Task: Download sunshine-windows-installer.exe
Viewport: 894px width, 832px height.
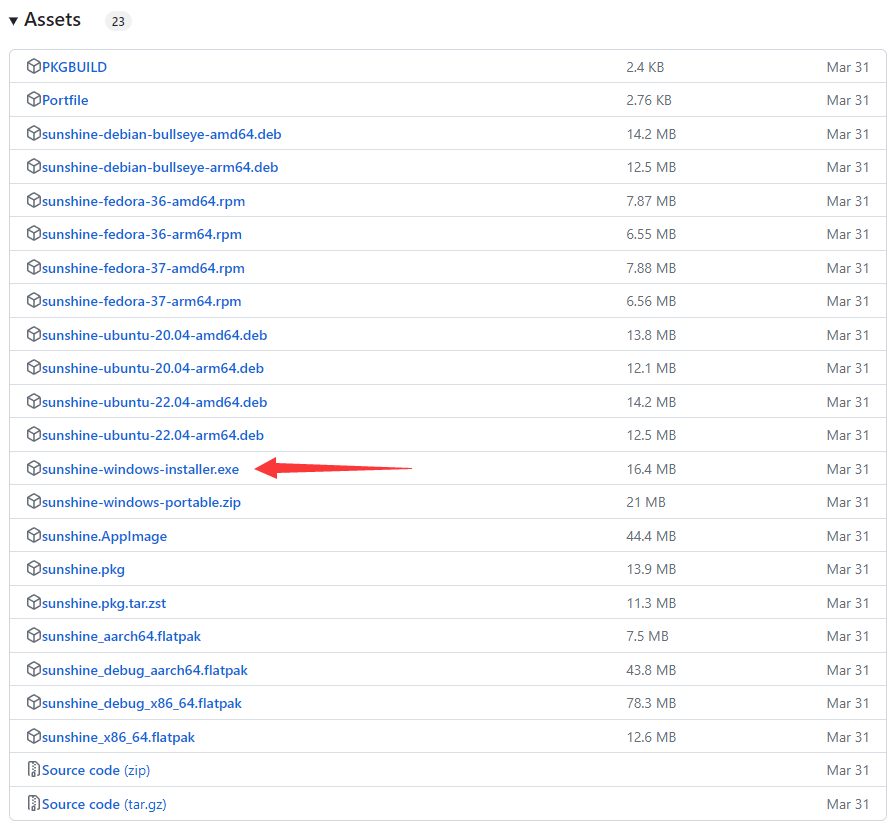Action: (140, 469)
